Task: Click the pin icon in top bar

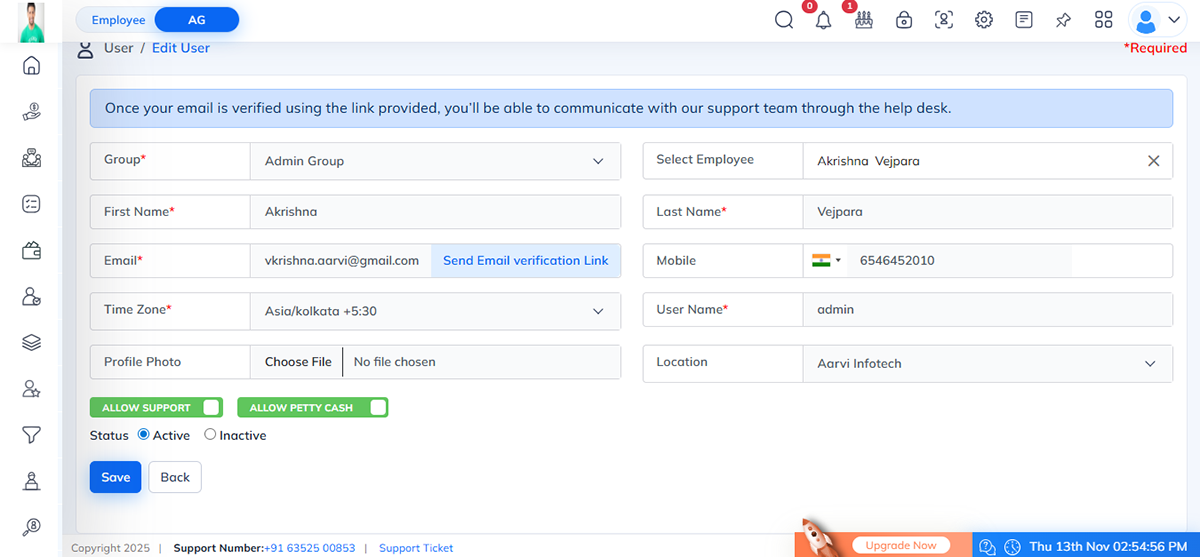Action: (1063, 20)
